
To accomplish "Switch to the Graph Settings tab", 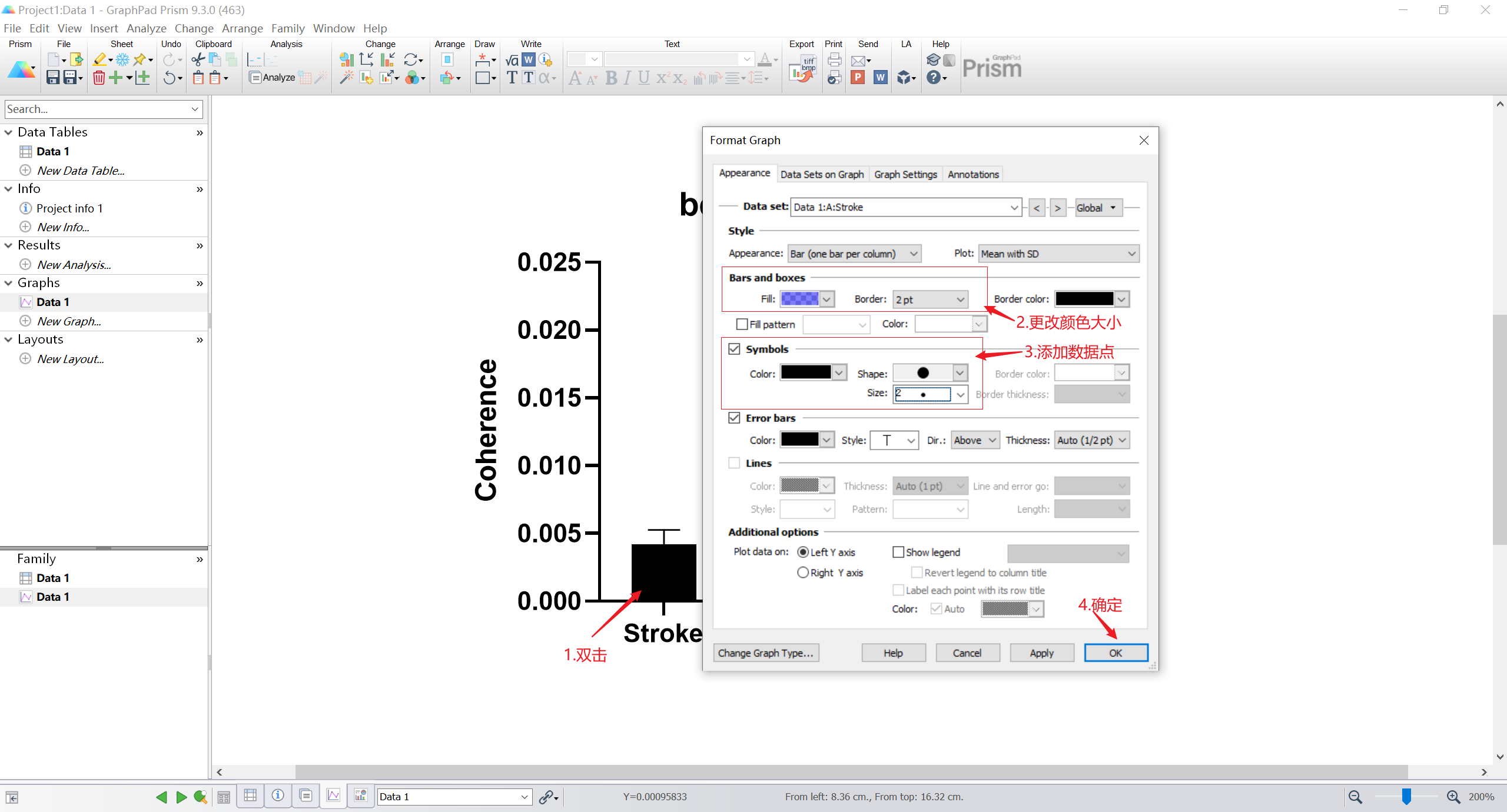I will pos(905,174).
